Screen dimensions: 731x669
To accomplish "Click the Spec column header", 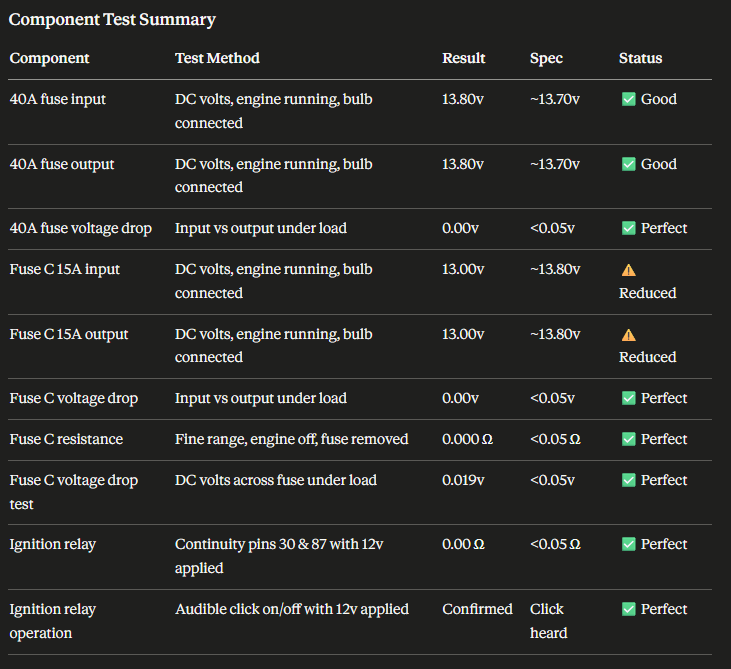I will pyautogui.click(x=546, y=58).
